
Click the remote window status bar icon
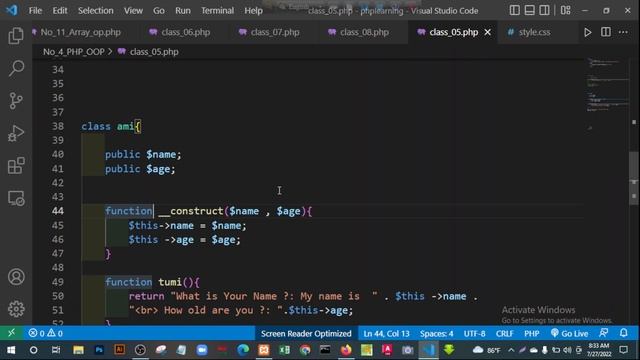pyautogui.click(x=11, y=333)
